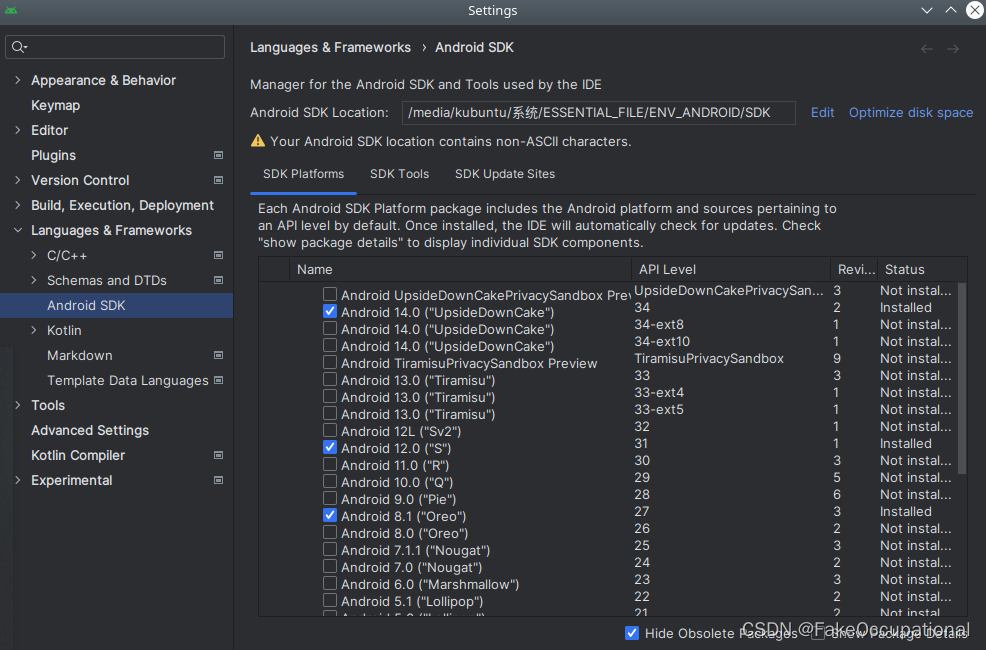Click the project-level icon beside C/C++
The height and width of the screenshot is (650, 986).
(218, 255)
